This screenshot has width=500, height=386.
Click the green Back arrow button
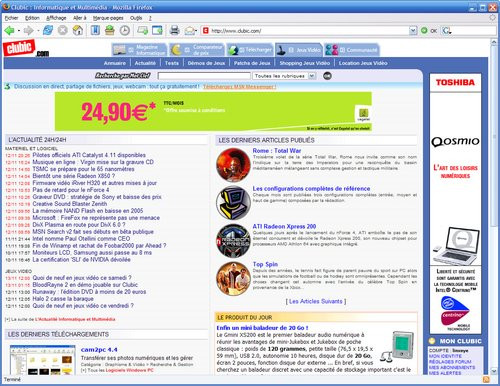click(9, 31)
